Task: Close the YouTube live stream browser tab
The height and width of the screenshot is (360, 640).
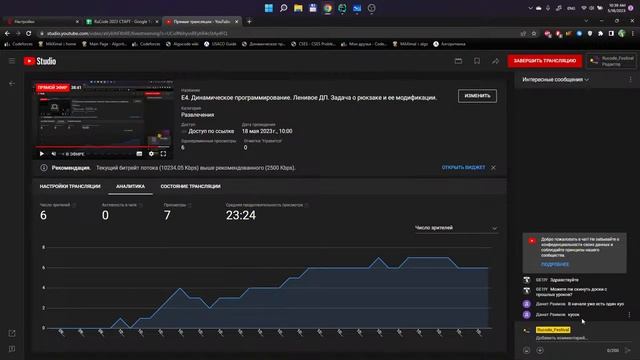Action: [236, 22]
